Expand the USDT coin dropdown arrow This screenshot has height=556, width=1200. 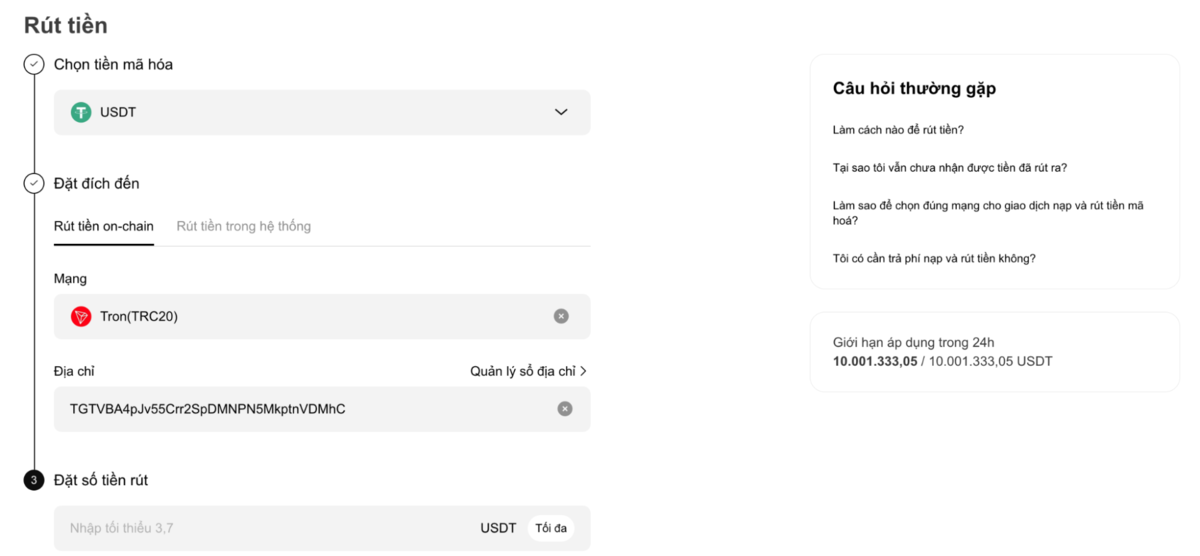[x=561, y=112]
